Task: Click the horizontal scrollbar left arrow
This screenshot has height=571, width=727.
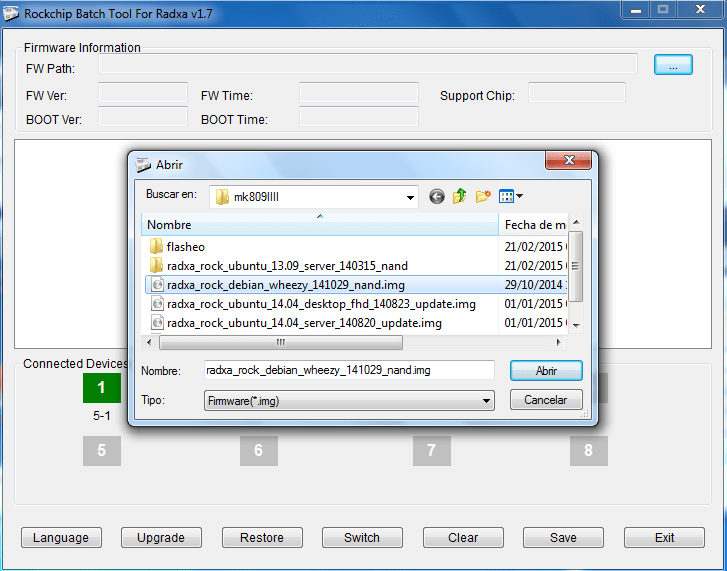Action: click(x=149, y=343)
